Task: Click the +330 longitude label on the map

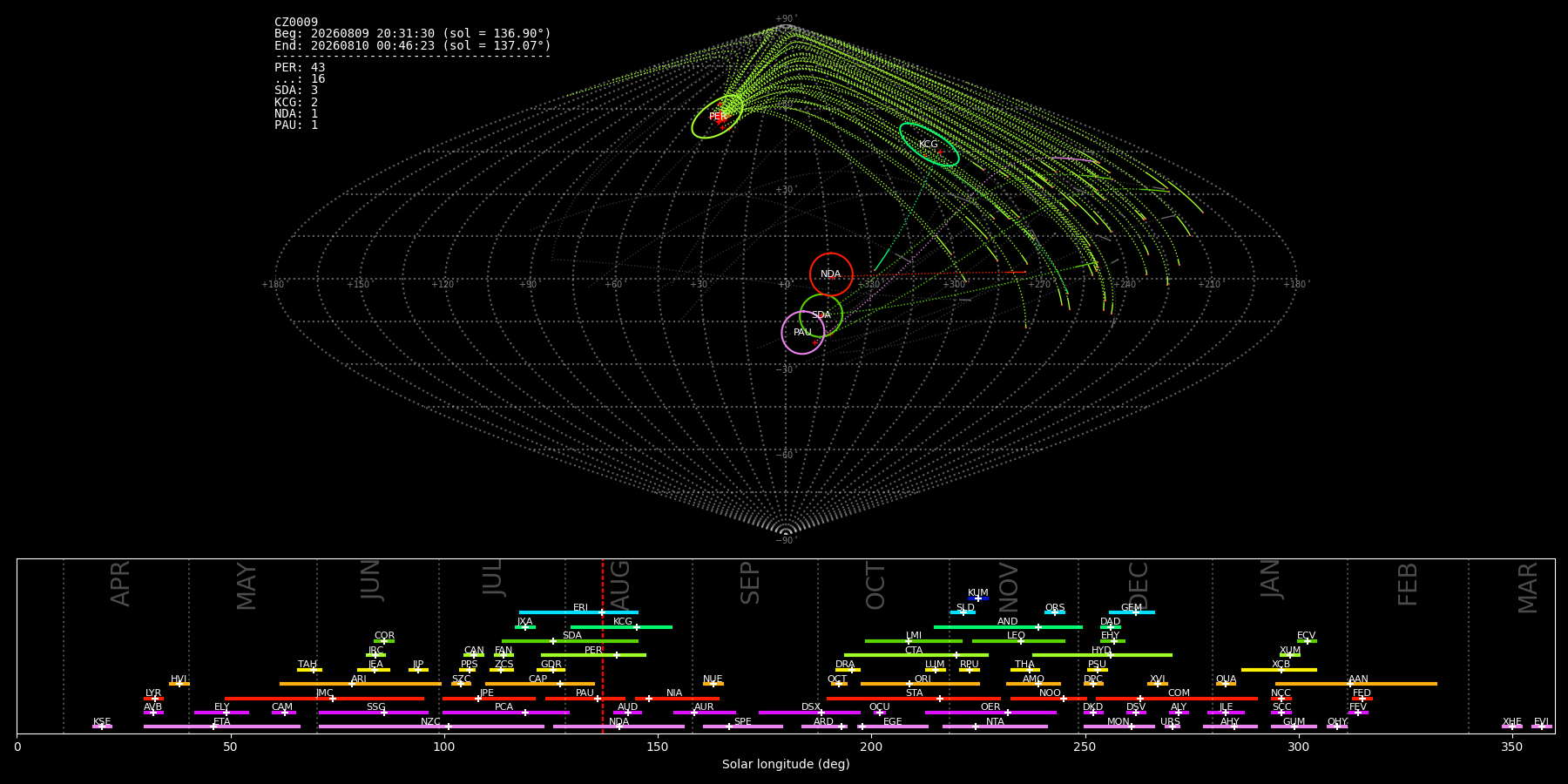Action: coord(868,285)
